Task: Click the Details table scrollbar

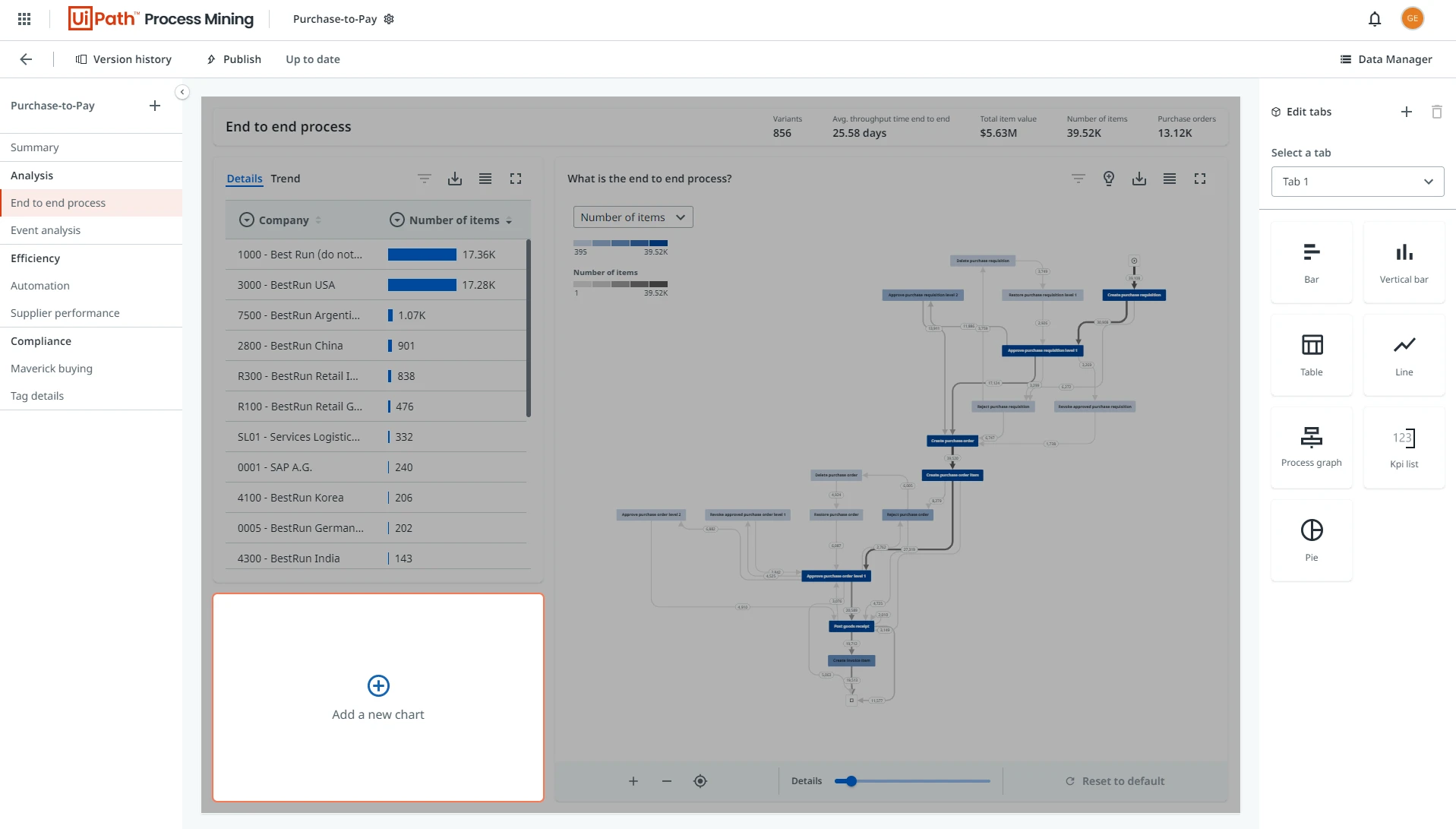Action: click(529, 328)
